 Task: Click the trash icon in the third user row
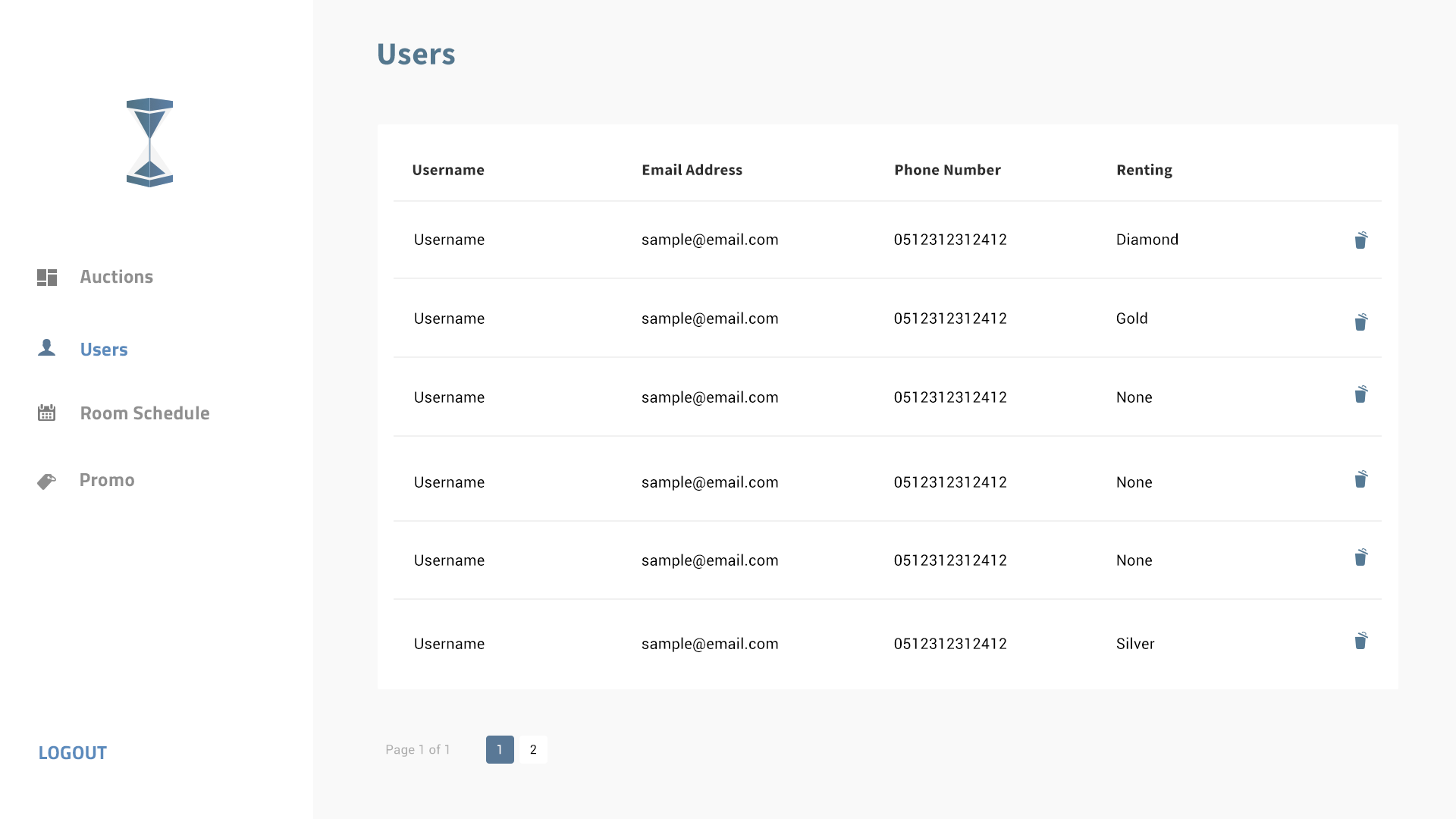click(x=1361, y=394)
